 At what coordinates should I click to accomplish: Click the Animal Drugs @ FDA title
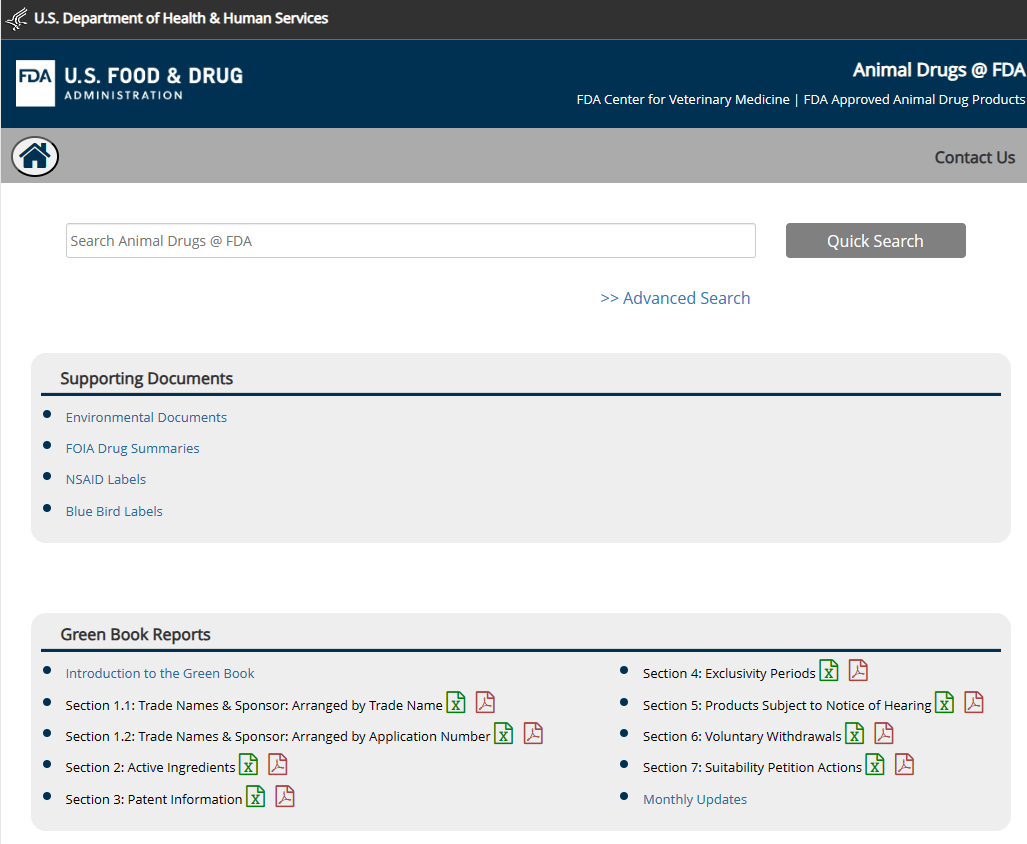(939, 70)
